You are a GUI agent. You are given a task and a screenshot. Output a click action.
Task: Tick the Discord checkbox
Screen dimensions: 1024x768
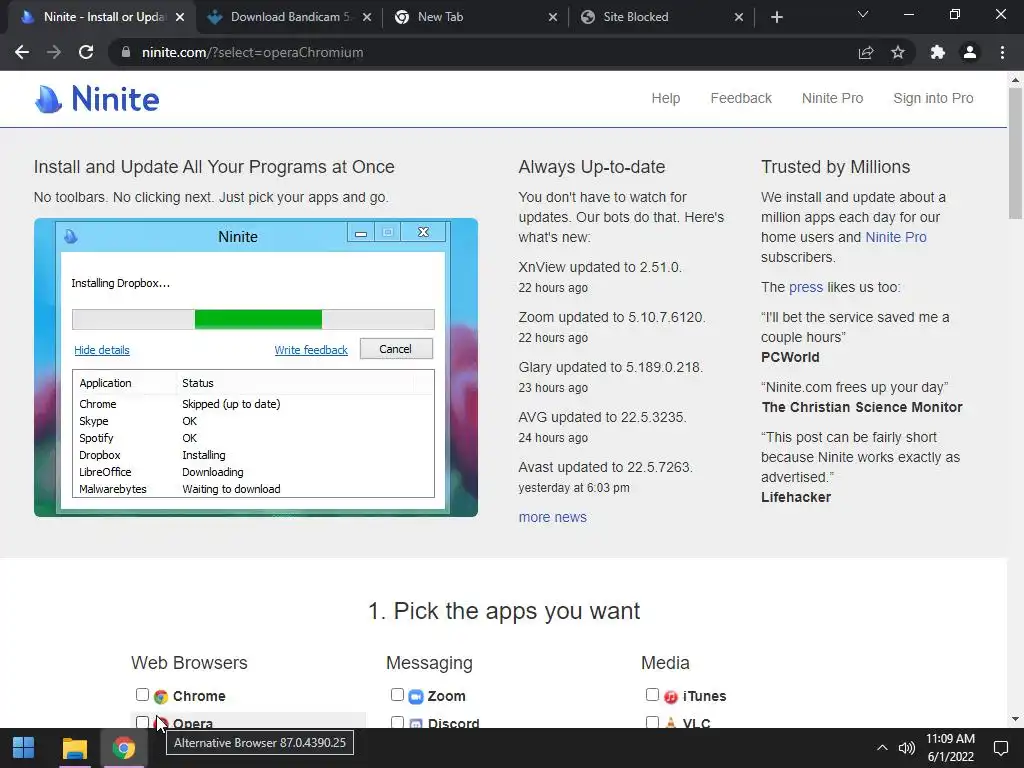pyautogui.click(x=397, y=722)
